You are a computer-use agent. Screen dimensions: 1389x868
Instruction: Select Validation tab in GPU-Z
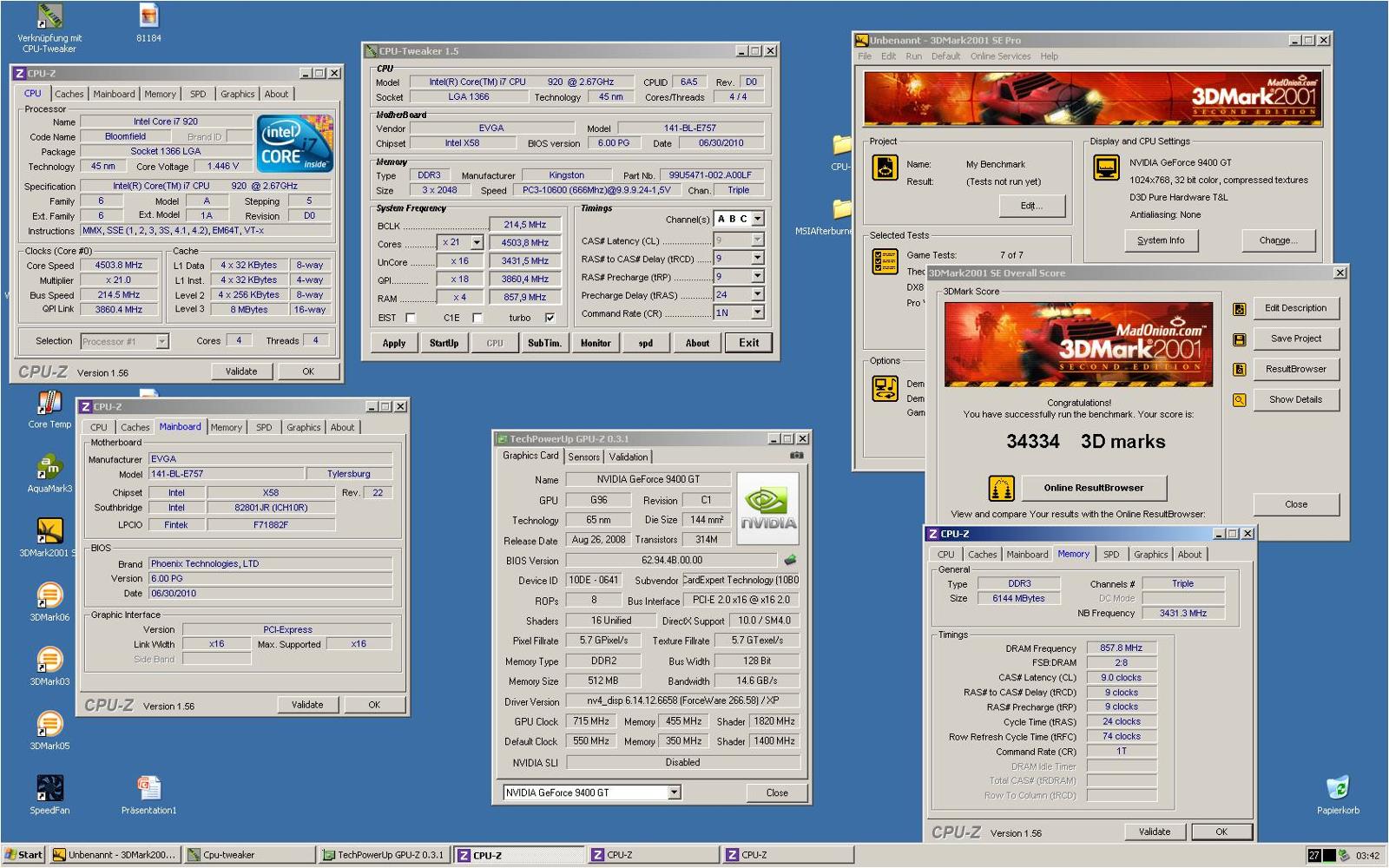(x=628, y=457)
